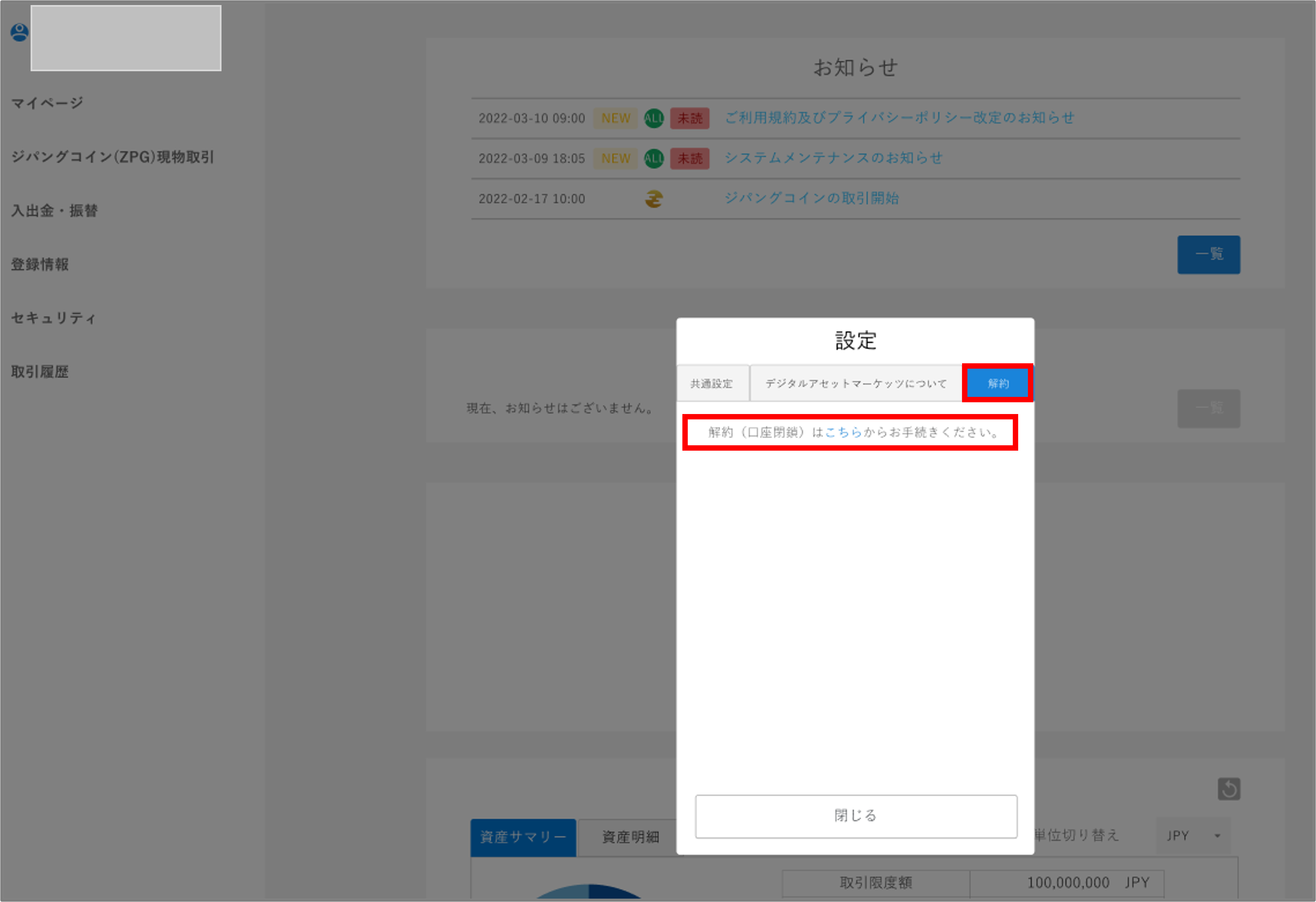Click the ALL badge on 2022-03-09 notice

[x=653, y=159]
